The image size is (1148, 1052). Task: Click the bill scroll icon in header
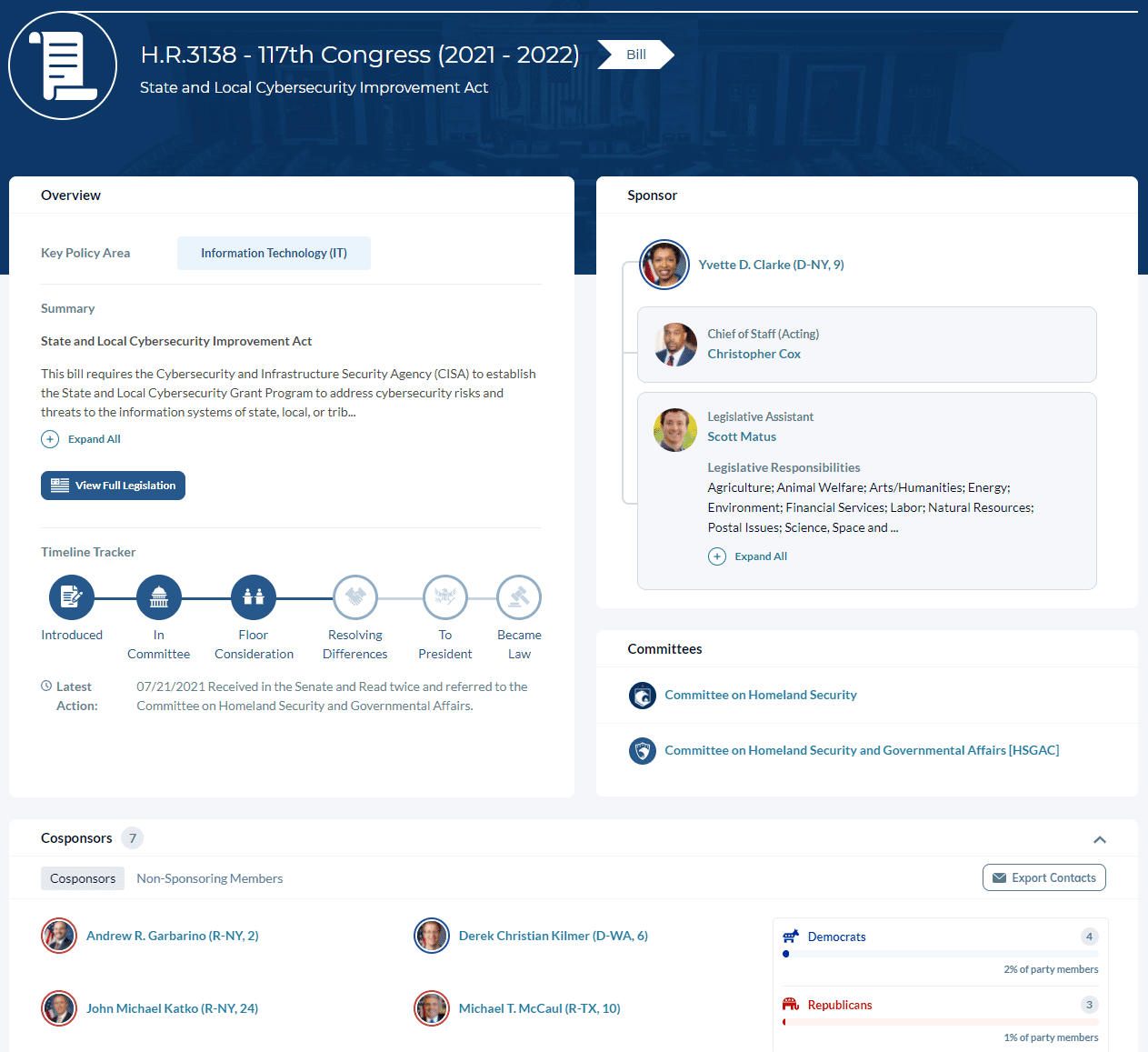pyautogui.click(x=63, y=65)
